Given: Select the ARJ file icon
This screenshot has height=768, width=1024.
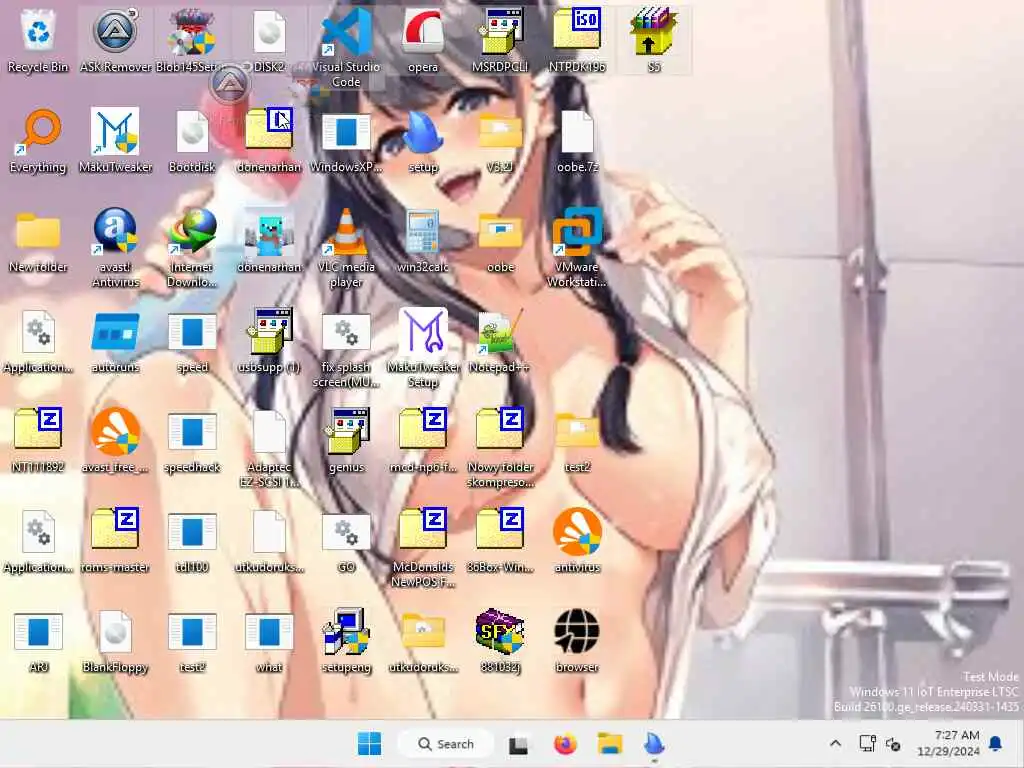Looking at the screenshot, I should pyautogui.click(x=38, y=641).
